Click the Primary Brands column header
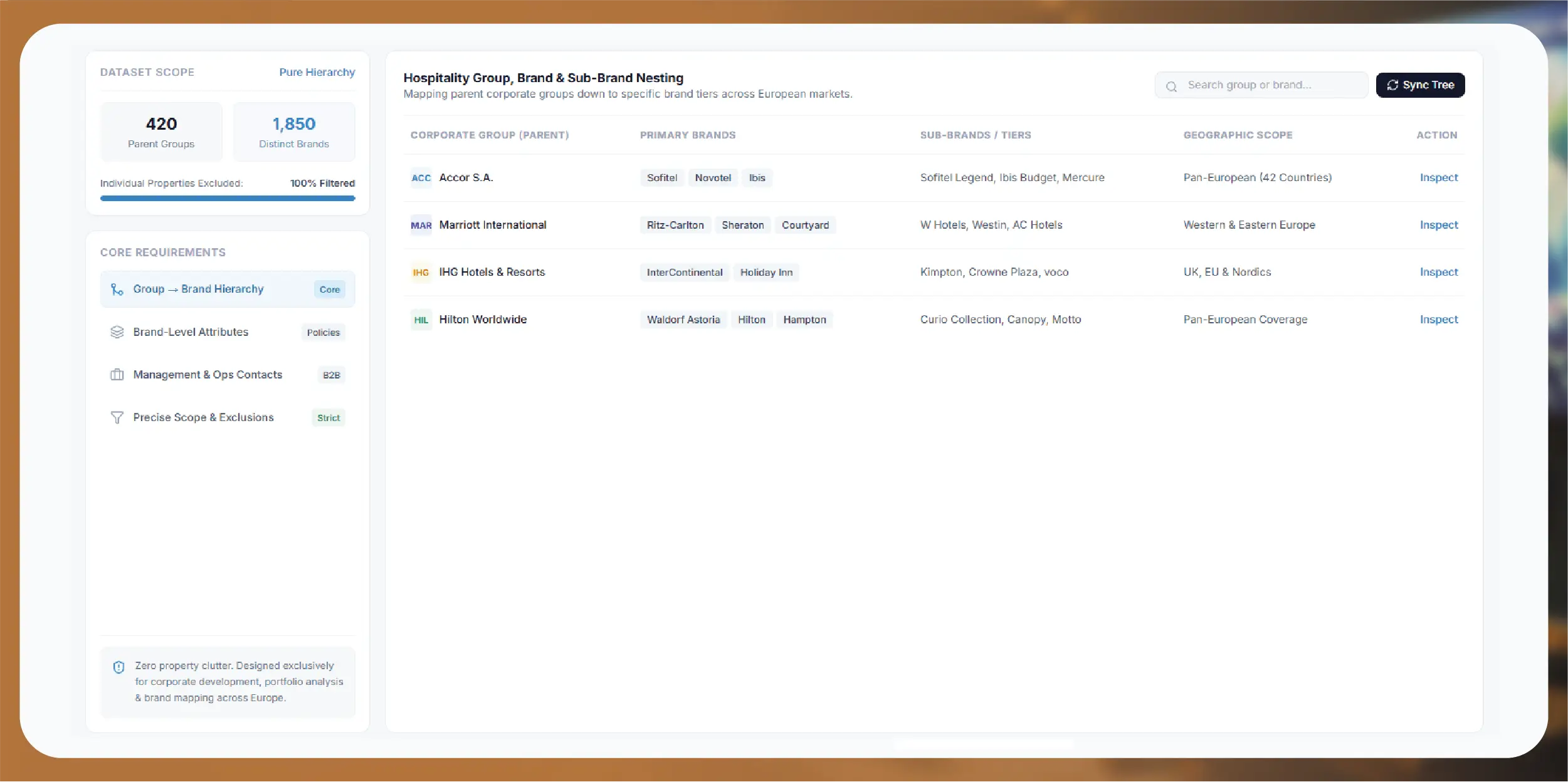Screen dimensions: 1568x782 pyautogui.click(x=688, y=135)
